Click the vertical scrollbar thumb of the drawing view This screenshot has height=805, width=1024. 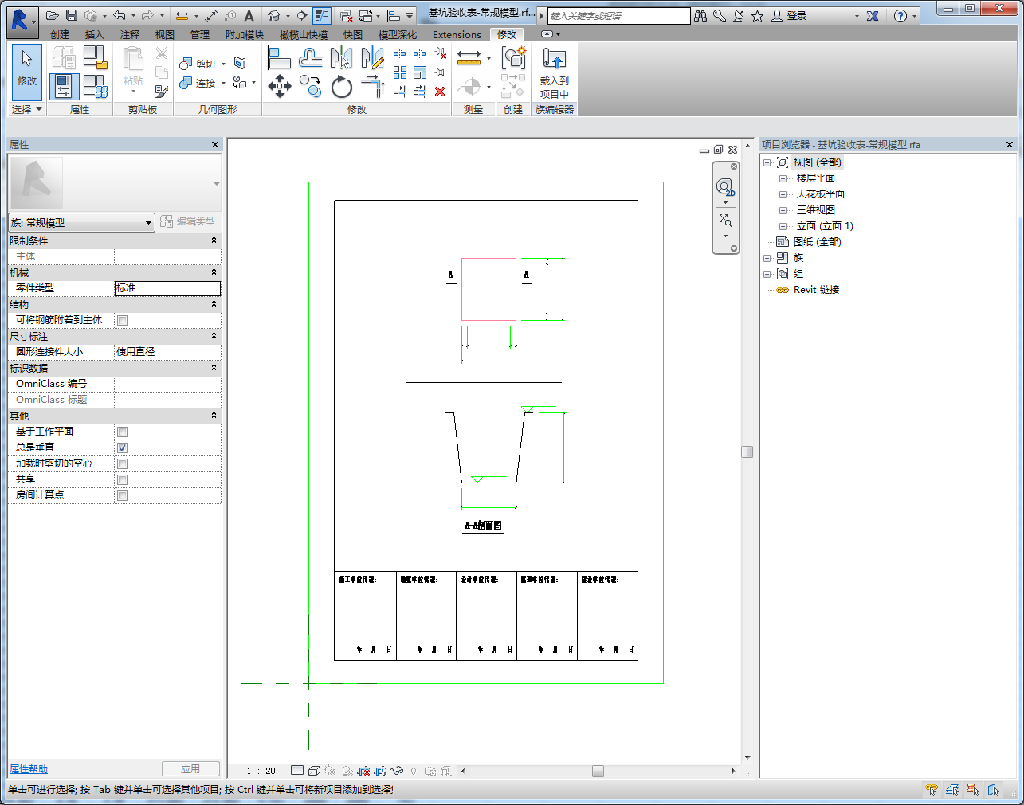[747, 452]
